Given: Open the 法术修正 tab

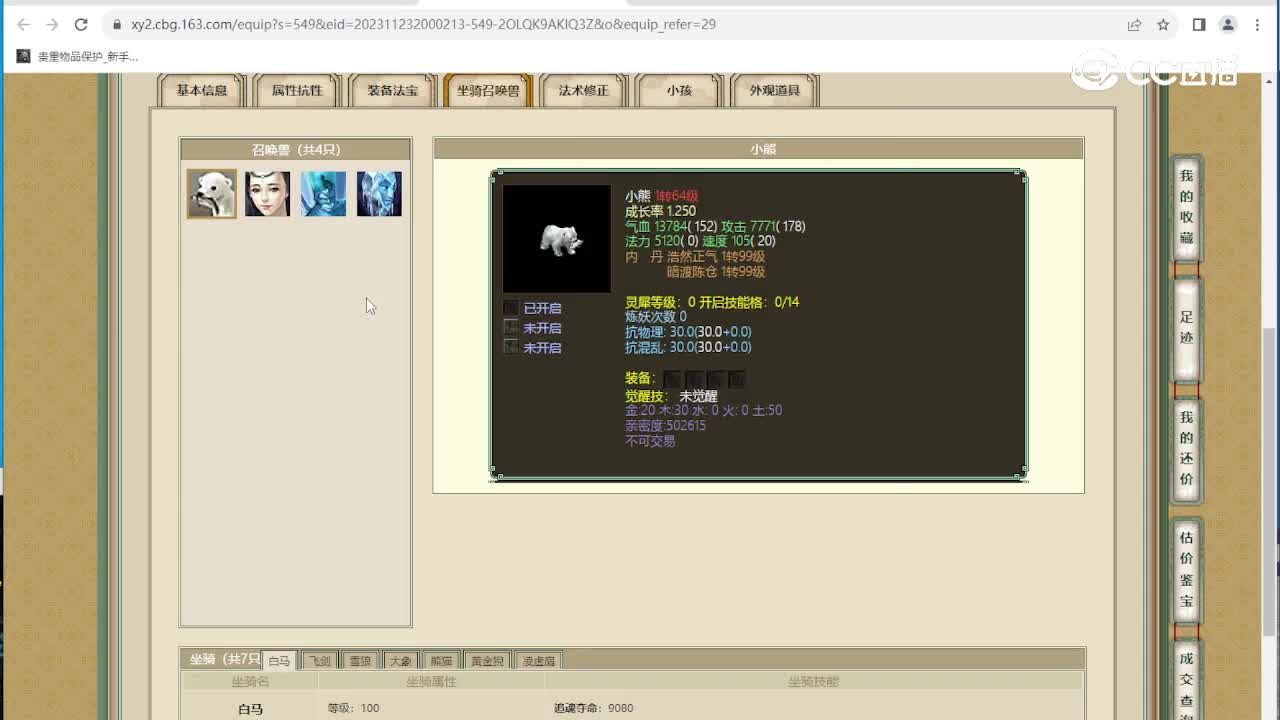Looking at the screenshot, I should coord(583,90).
